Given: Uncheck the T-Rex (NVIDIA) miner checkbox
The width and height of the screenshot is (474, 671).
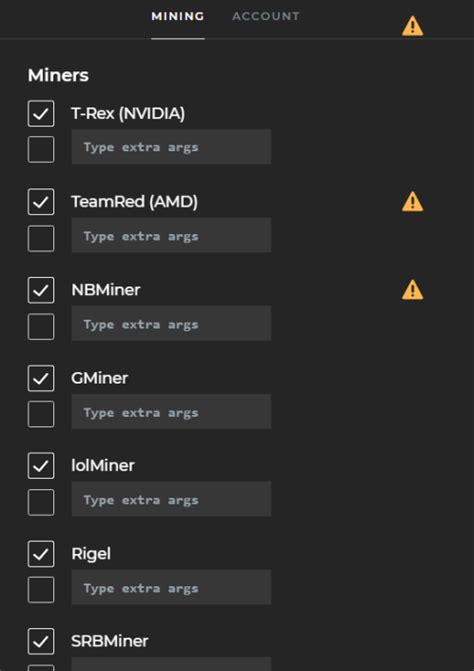Looking at the screenshot, I should [x=41, y=113].
